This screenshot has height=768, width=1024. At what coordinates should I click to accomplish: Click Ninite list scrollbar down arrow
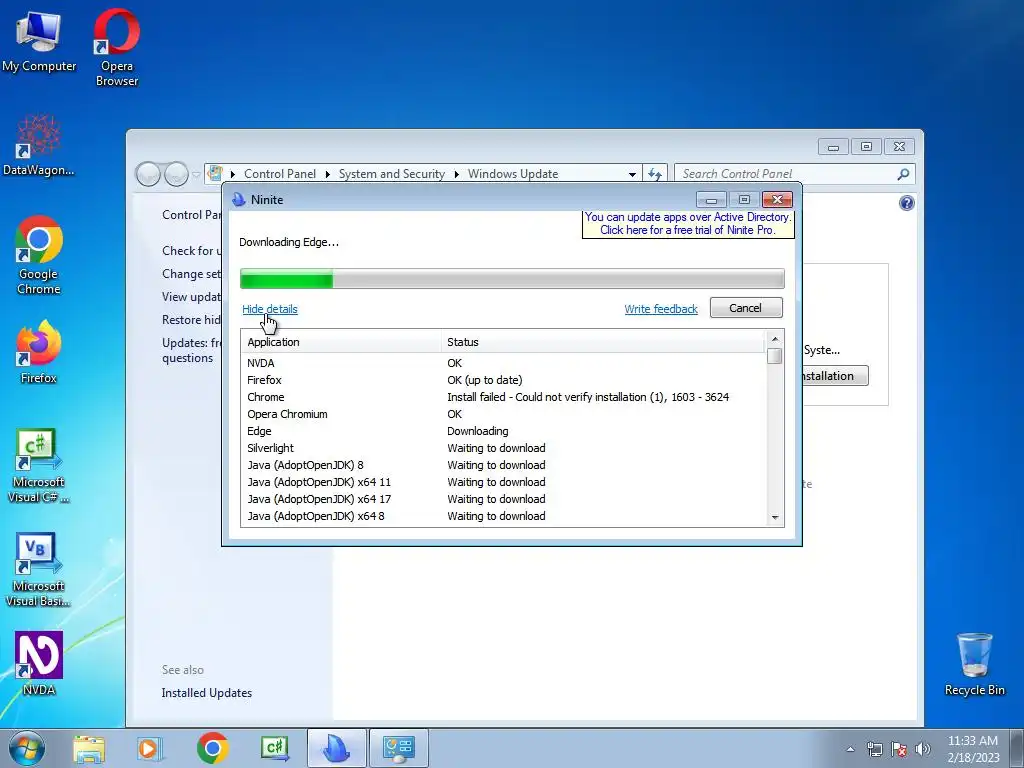pyautogui.click(x=775, y=518)
